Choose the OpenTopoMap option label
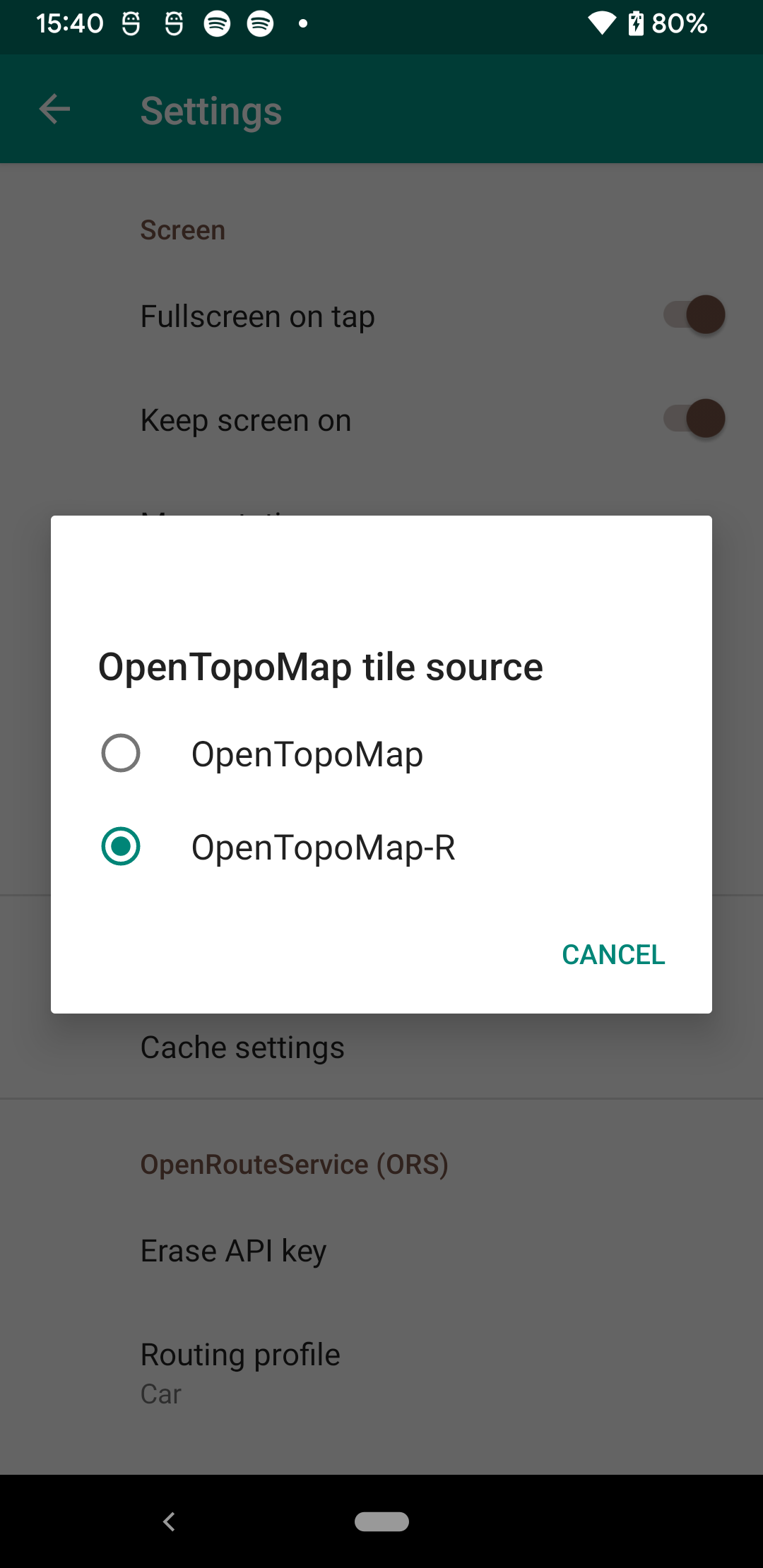Screen dimensions: 763x1568 (307, 754)
